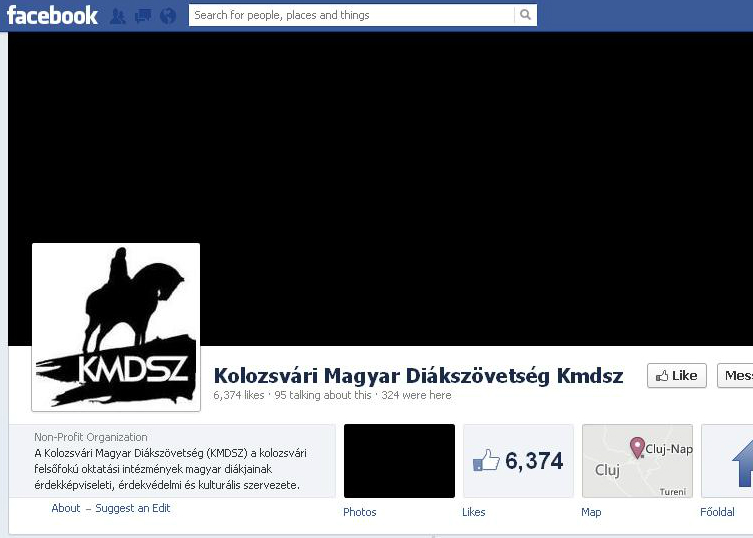Like the Kolozsvári Magyar Diákszövetség page

coord(677,376)
